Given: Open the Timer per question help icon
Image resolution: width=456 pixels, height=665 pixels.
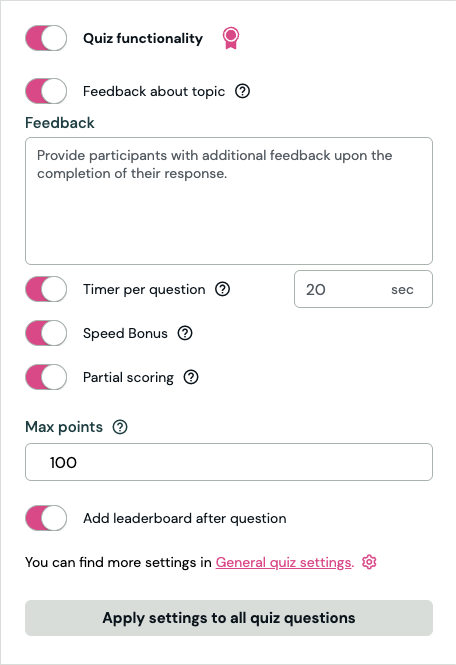Looking at the screenshot, I should click(223, 289).
